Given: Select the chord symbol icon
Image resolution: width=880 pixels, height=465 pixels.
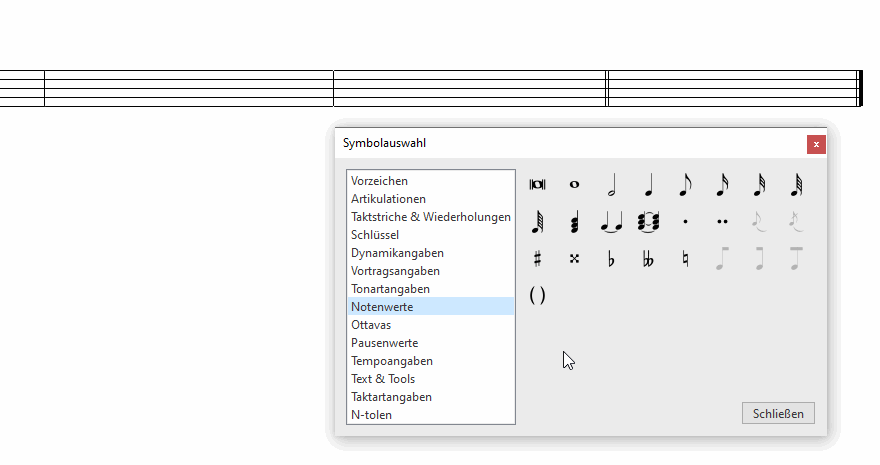Looking at the screenshot, I should pos(574,221).
